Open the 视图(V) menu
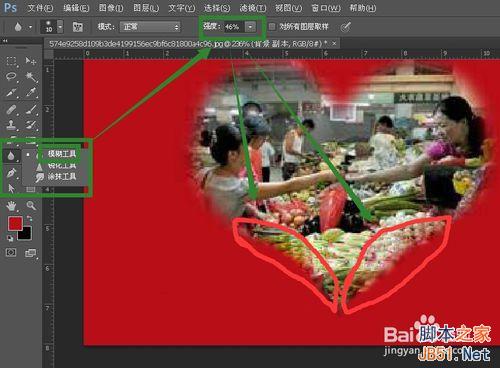The height and width of the screenshot is (368, 500). pyautogui.click(x=288, y=8)
